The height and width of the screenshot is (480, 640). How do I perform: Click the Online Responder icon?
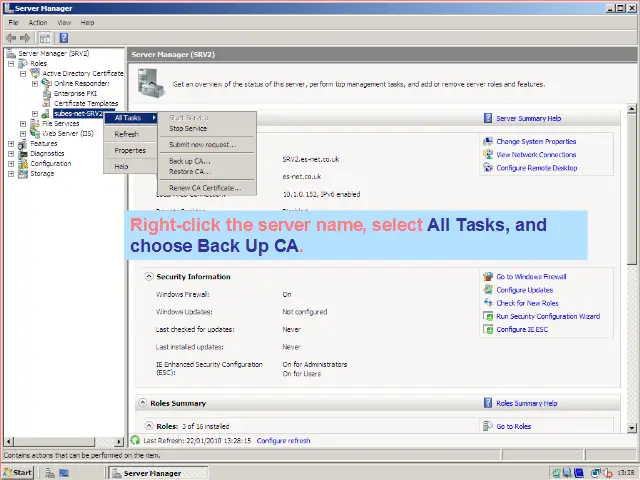[x=47, y=83]
